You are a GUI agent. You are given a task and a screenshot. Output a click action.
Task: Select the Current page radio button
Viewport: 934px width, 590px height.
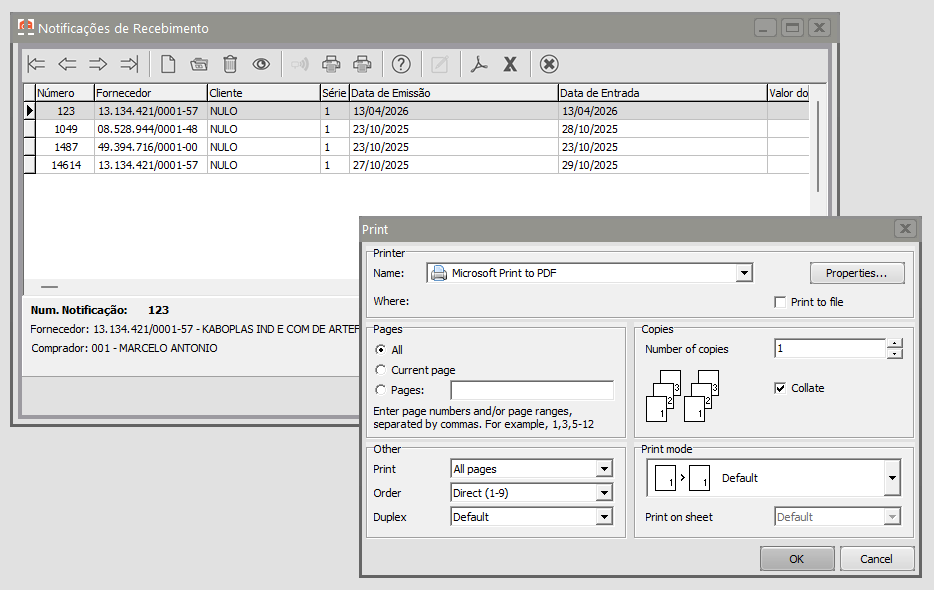pyautogui.click(x=380, y=370)
